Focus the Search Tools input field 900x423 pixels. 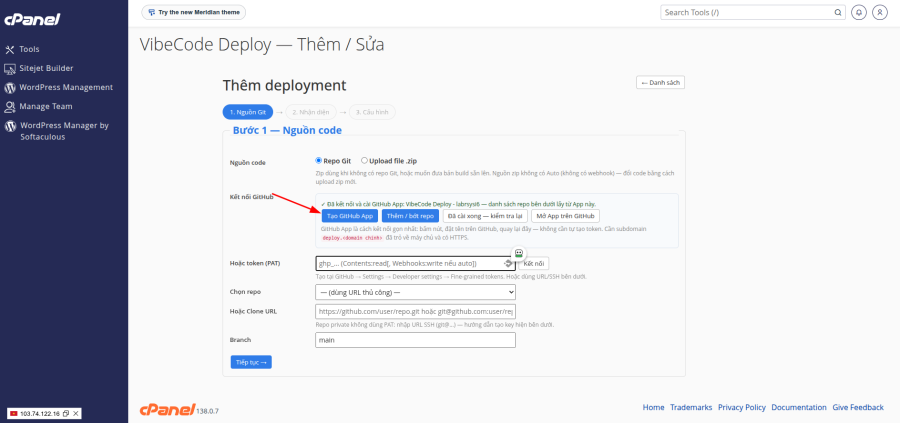(746, 12)
